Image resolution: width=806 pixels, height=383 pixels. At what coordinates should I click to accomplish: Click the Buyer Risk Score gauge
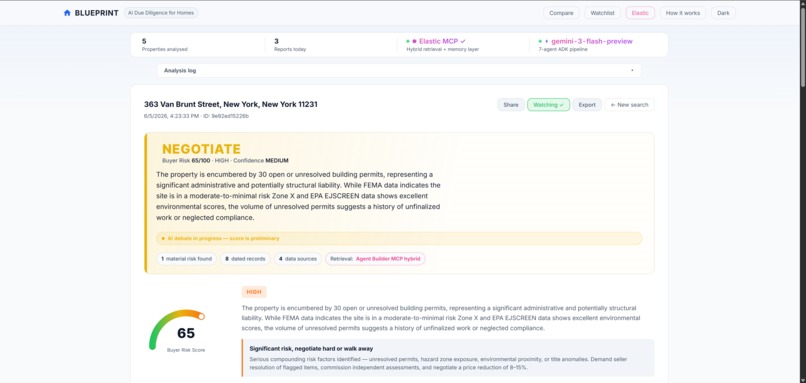pyautogui.click(x=178, y=331)
